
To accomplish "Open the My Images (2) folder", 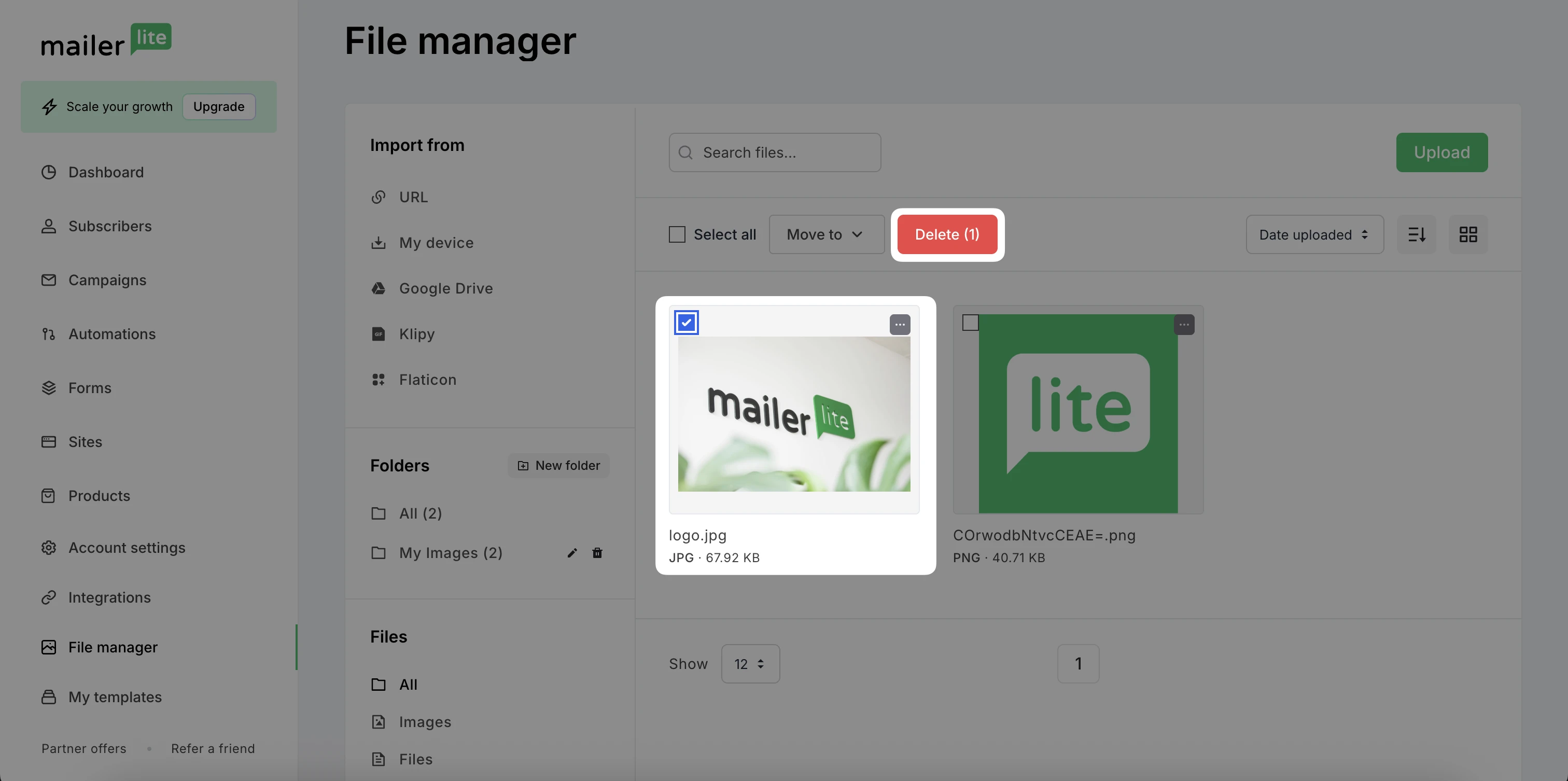I will pos(451,553).
